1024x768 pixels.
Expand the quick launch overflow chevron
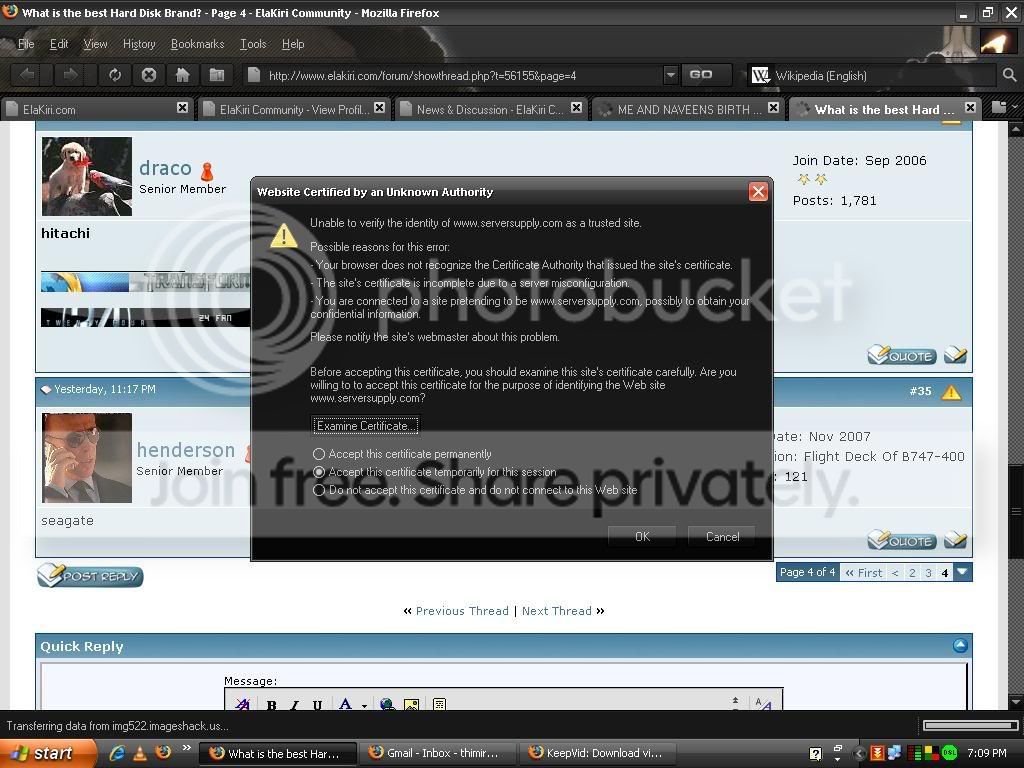186,748
